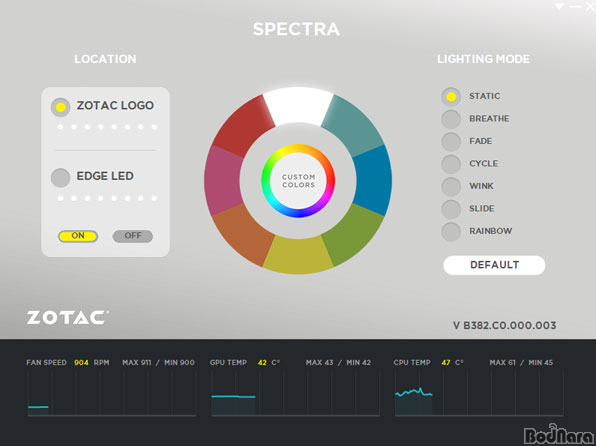The image size is (596, 446).
Task: Select the ZOTAC LOGO location radio button
Action: click(x=60, y=107)
